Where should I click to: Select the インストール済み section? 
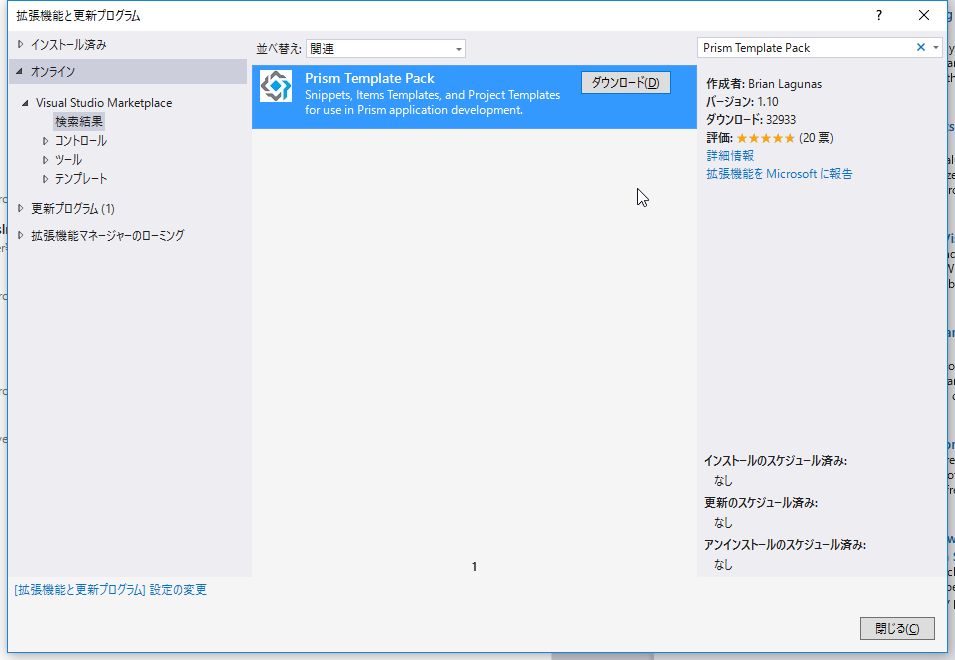[x=68, y=43]
